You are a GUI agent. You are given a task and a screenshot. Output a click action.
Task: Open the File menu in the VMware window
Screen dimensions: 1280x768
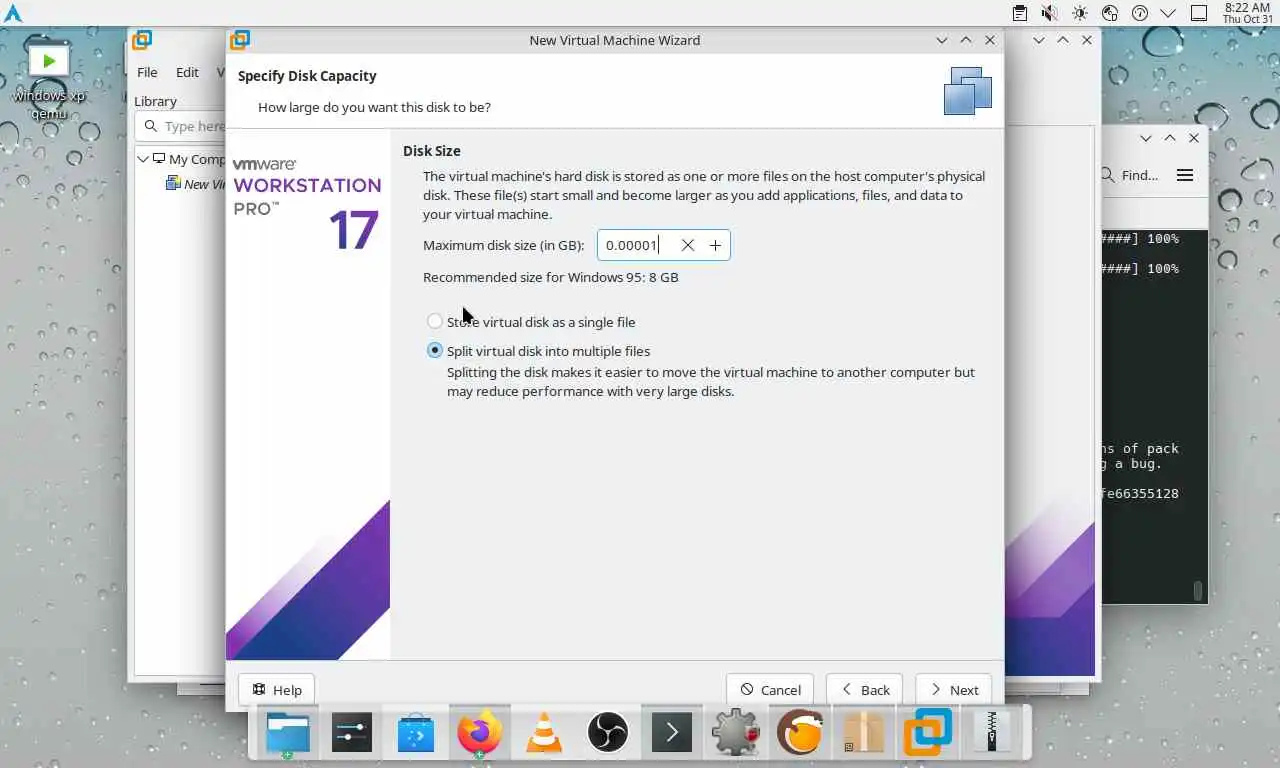click(147, 72)
